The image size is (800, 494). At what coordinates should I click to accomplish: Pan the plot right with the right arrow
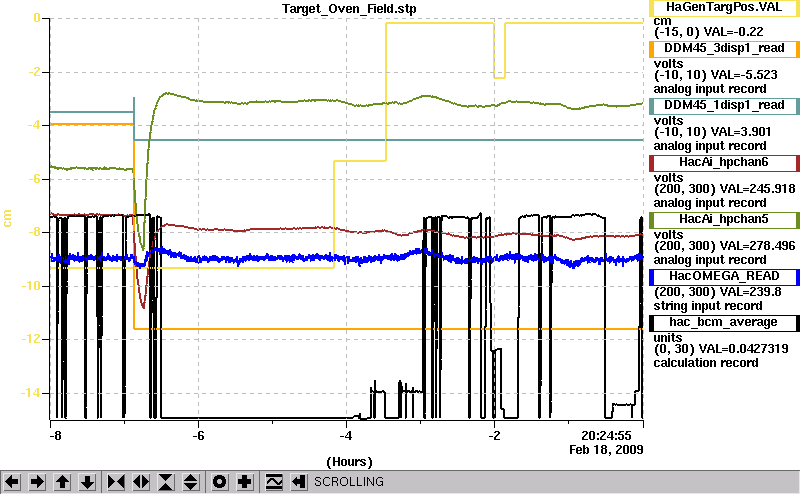37,482
